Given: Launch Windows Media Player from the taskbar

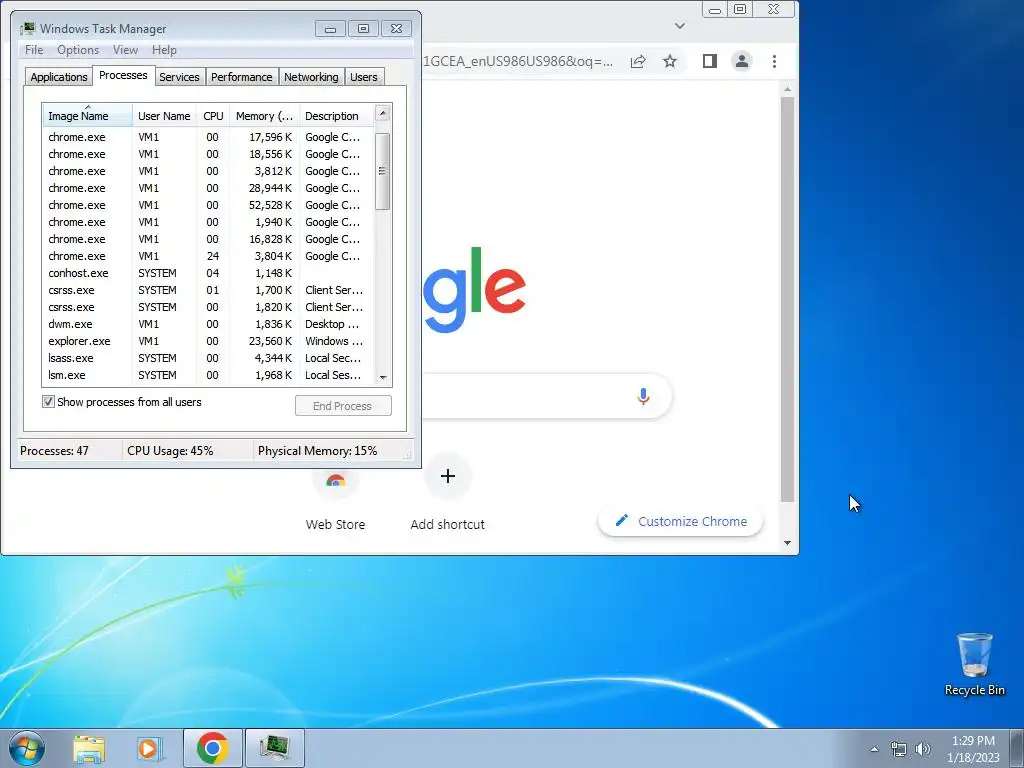Looking at the screenshot, I should [x=150, y=749].
